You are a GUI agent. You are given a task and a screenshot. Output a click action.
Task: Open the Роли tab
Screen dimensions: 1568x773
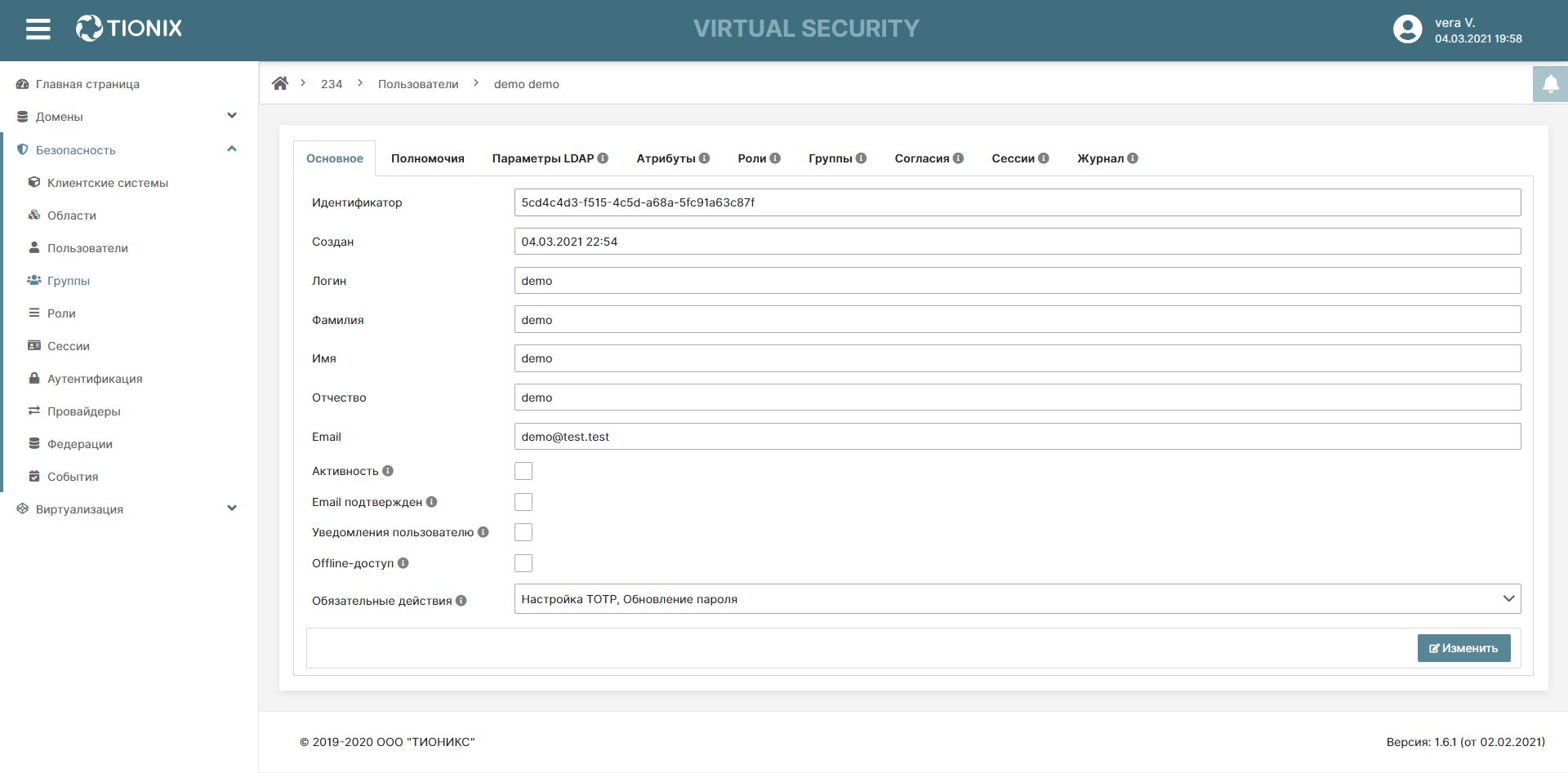click(x=759, y=158)
